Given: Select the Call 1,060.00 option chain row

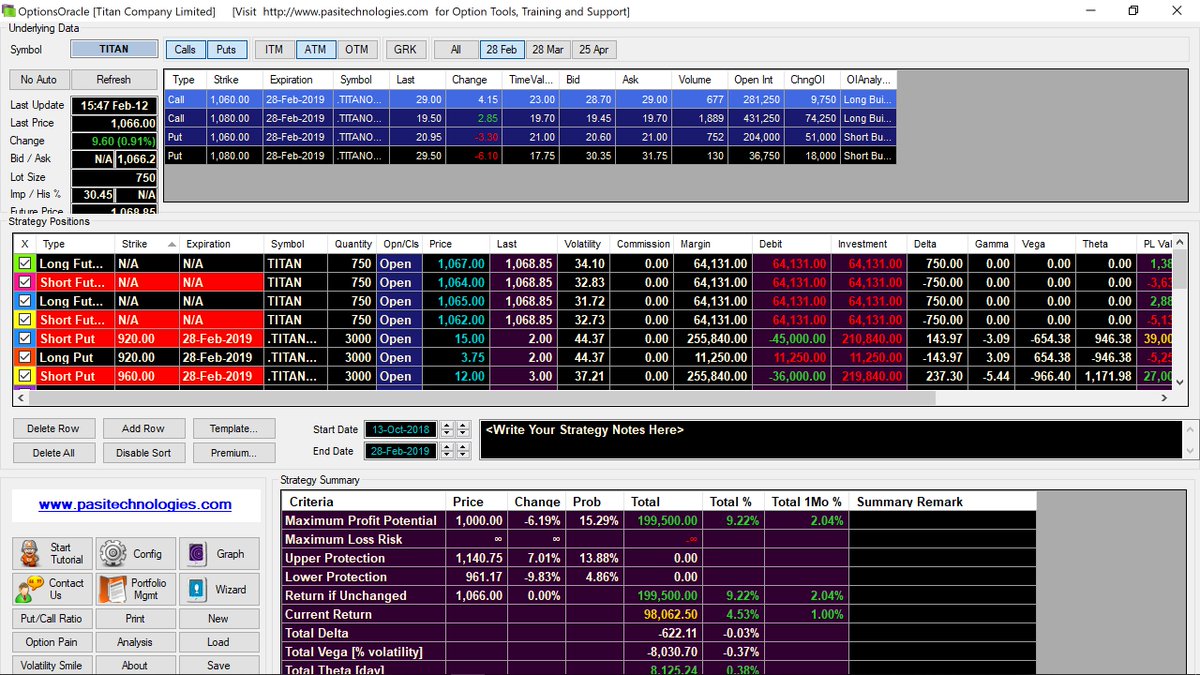Looking at the screenshot, I should 530,99.
